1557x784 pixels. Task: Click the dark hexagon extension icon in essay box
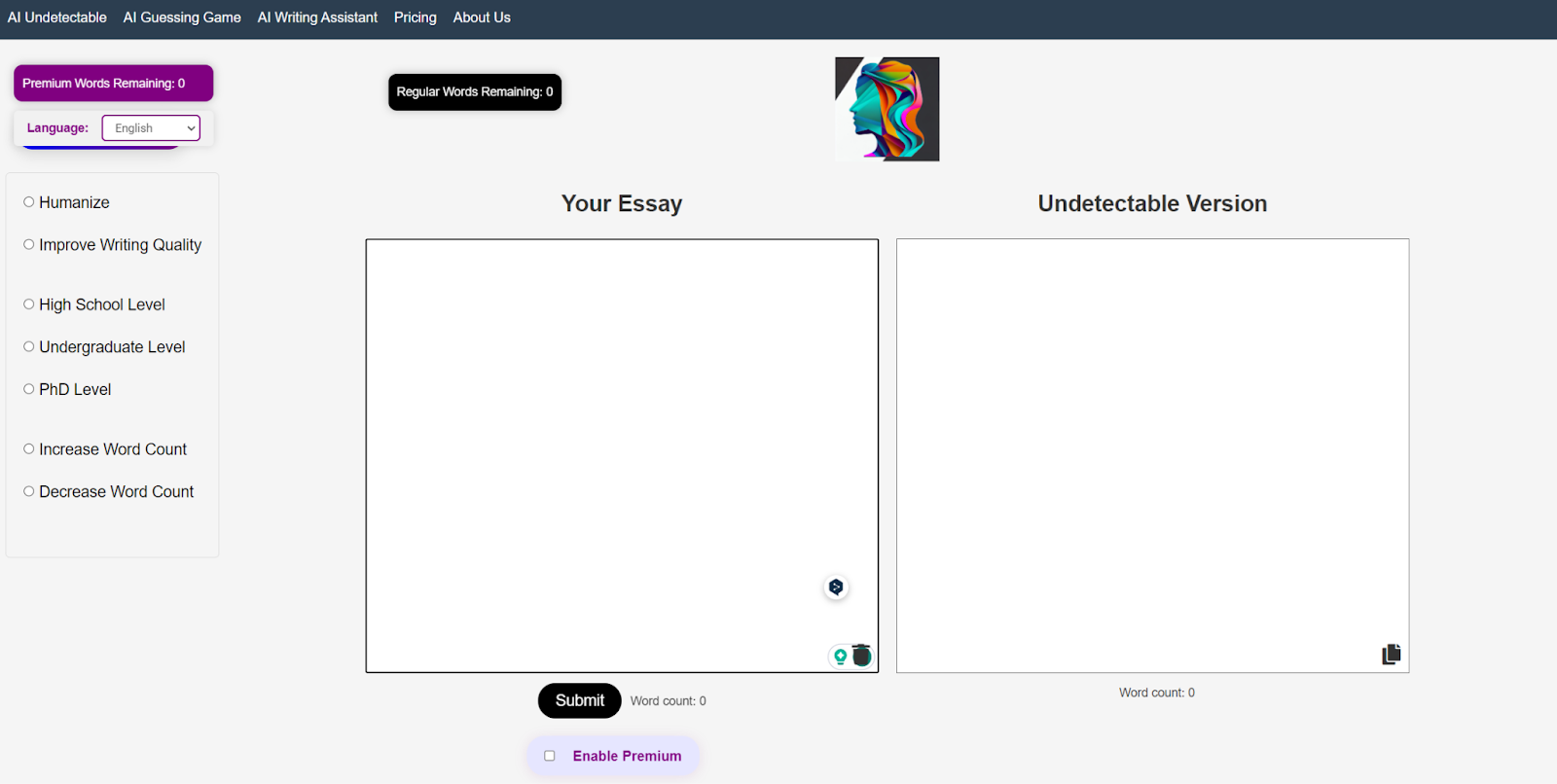(x=836, y=588)
